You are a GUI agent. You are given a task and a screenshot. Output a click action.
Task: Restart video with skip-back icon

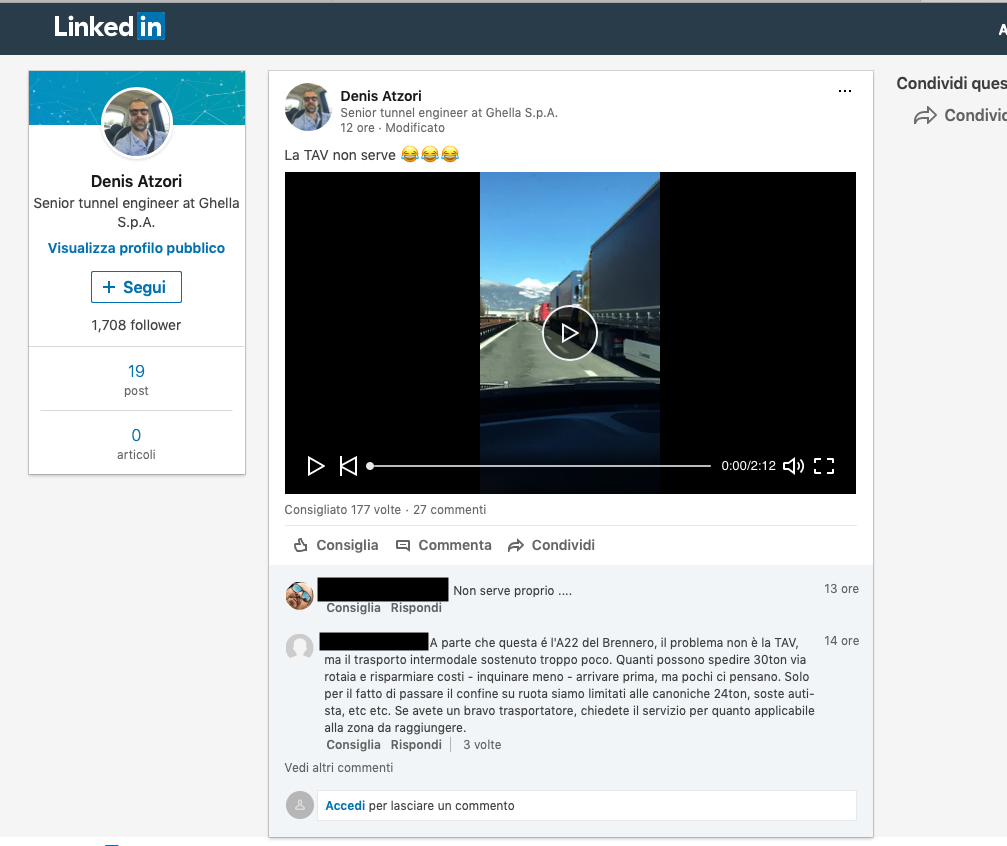point(348,466)
